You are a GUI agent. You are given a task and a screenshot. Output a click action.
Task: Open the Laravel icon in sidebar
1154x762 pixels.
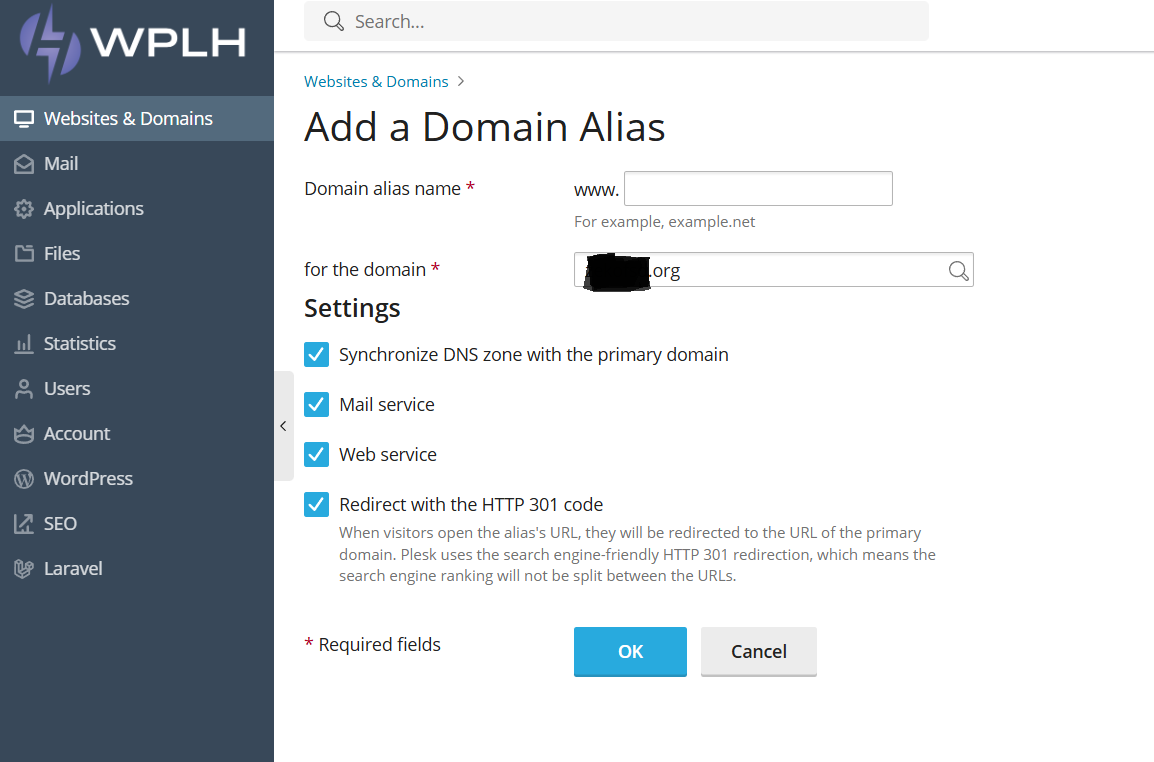click(24, 568)
